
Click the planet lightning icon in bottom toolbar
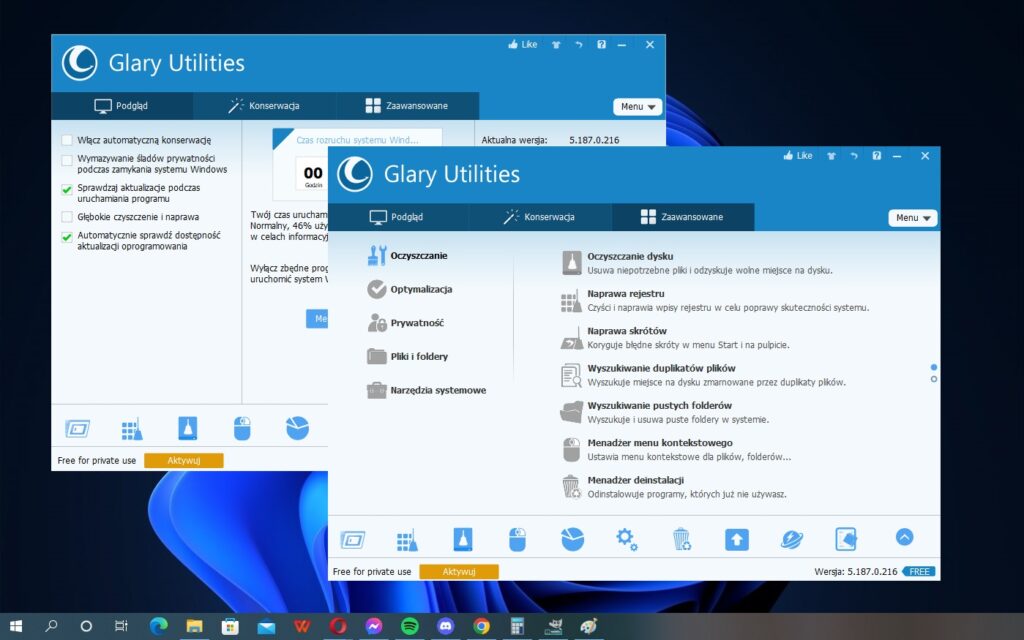(x=792, y=539)
